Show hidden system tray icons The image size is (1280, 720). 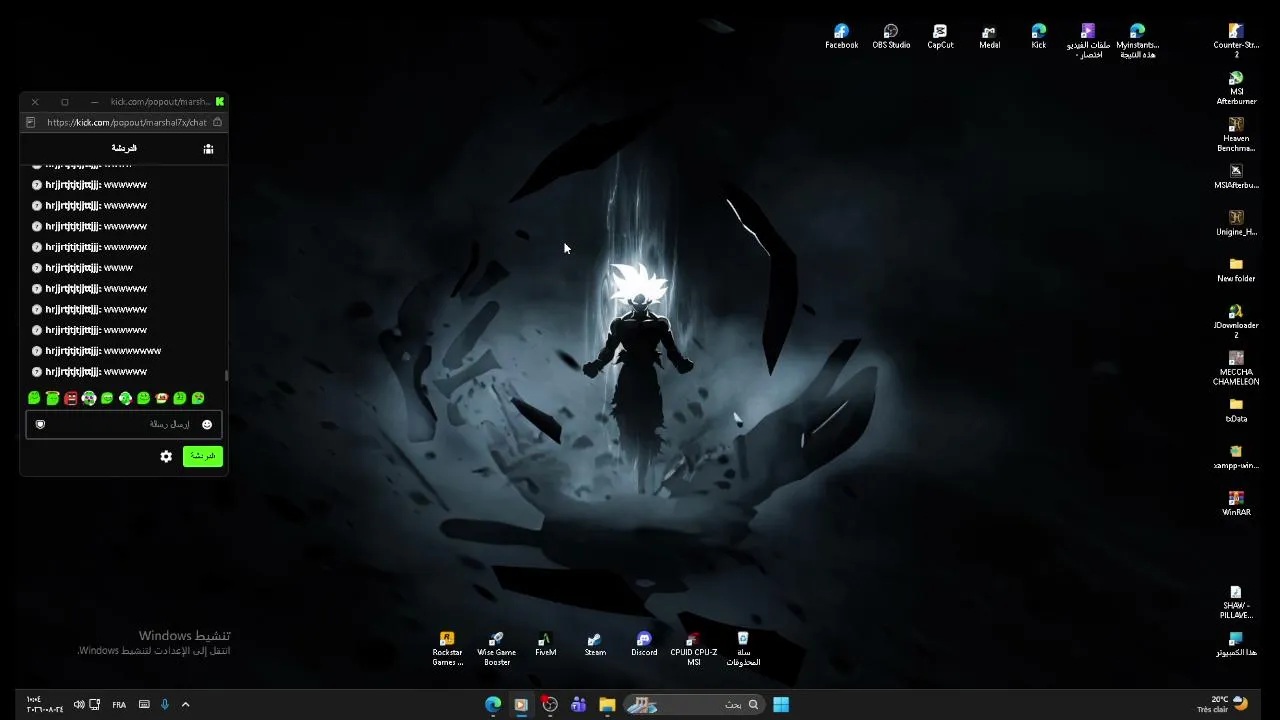click(x=185, y=705)
